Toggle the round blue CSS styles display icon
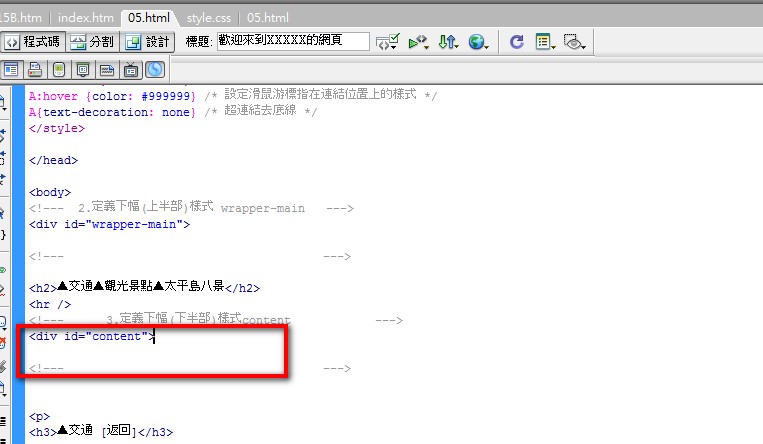The image size is (763, 444). coord(155,69)
